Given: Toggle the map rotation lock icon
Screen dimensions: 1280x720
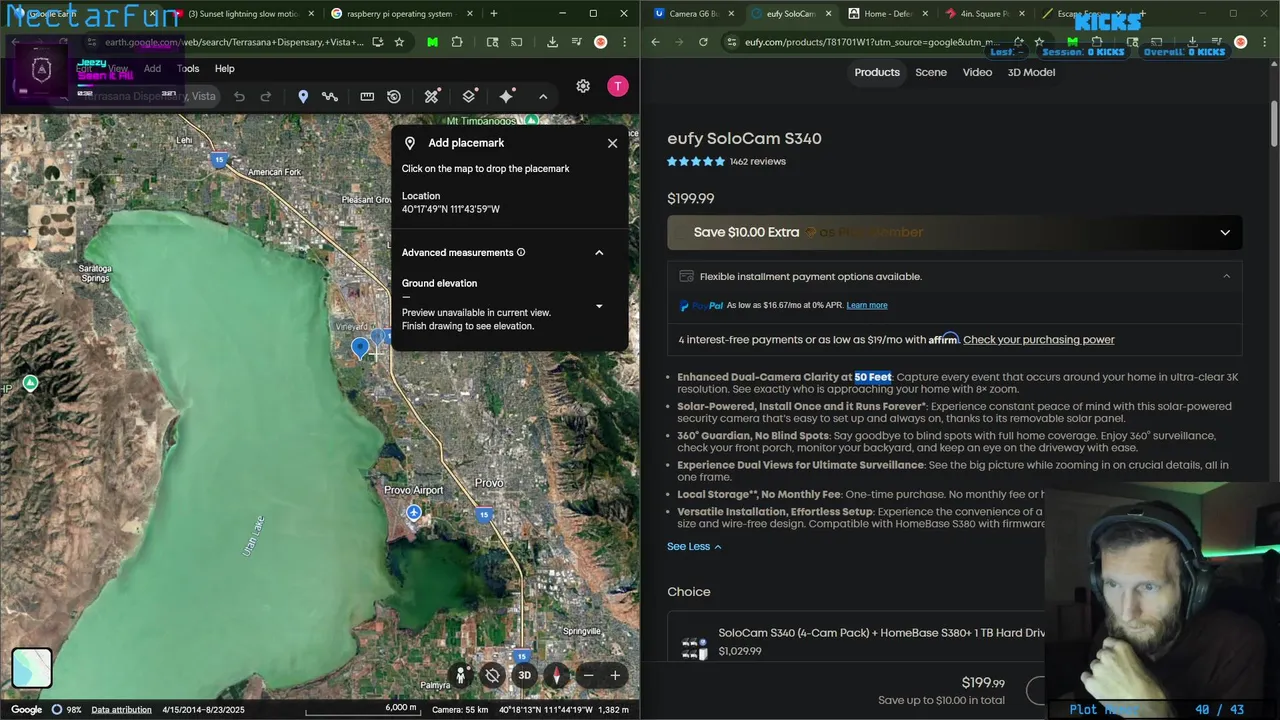Looking at the screenshot, I should (492, 675).
